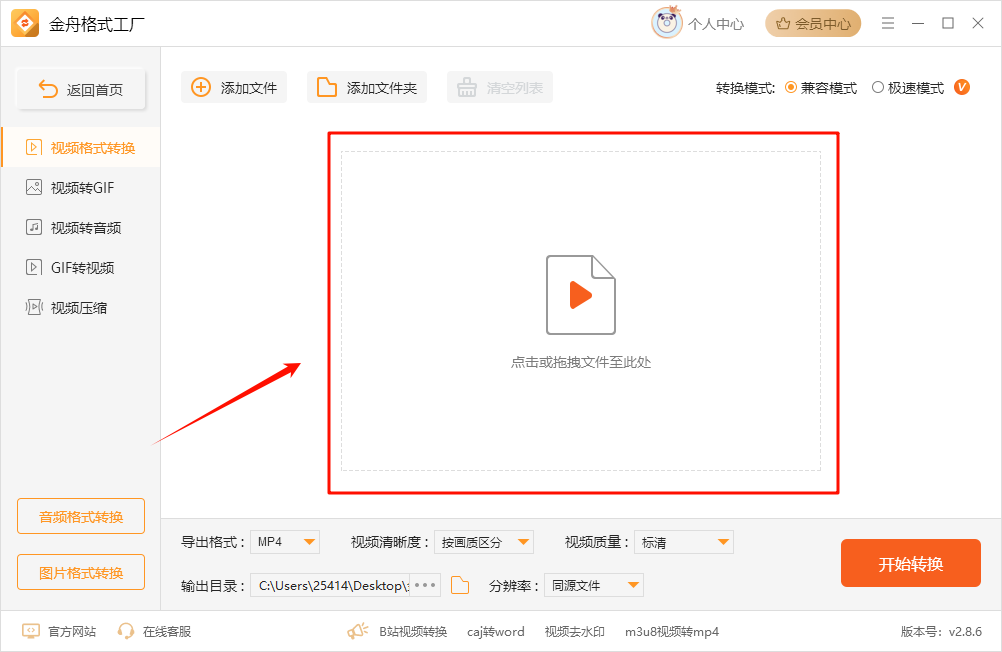
Task: Open 图片格式转换 module button
Action: tap(81, 572)
